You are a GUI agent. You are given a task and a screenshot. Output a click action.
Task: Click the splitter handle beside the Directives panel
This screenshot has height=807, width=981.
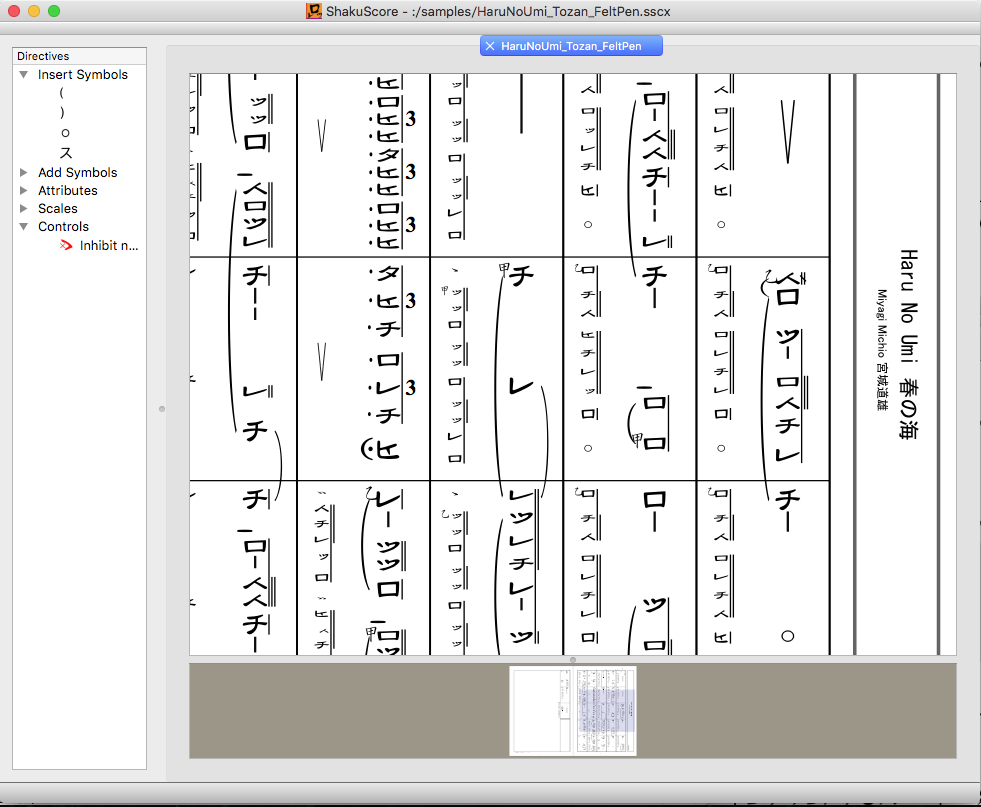pos(162,408)
